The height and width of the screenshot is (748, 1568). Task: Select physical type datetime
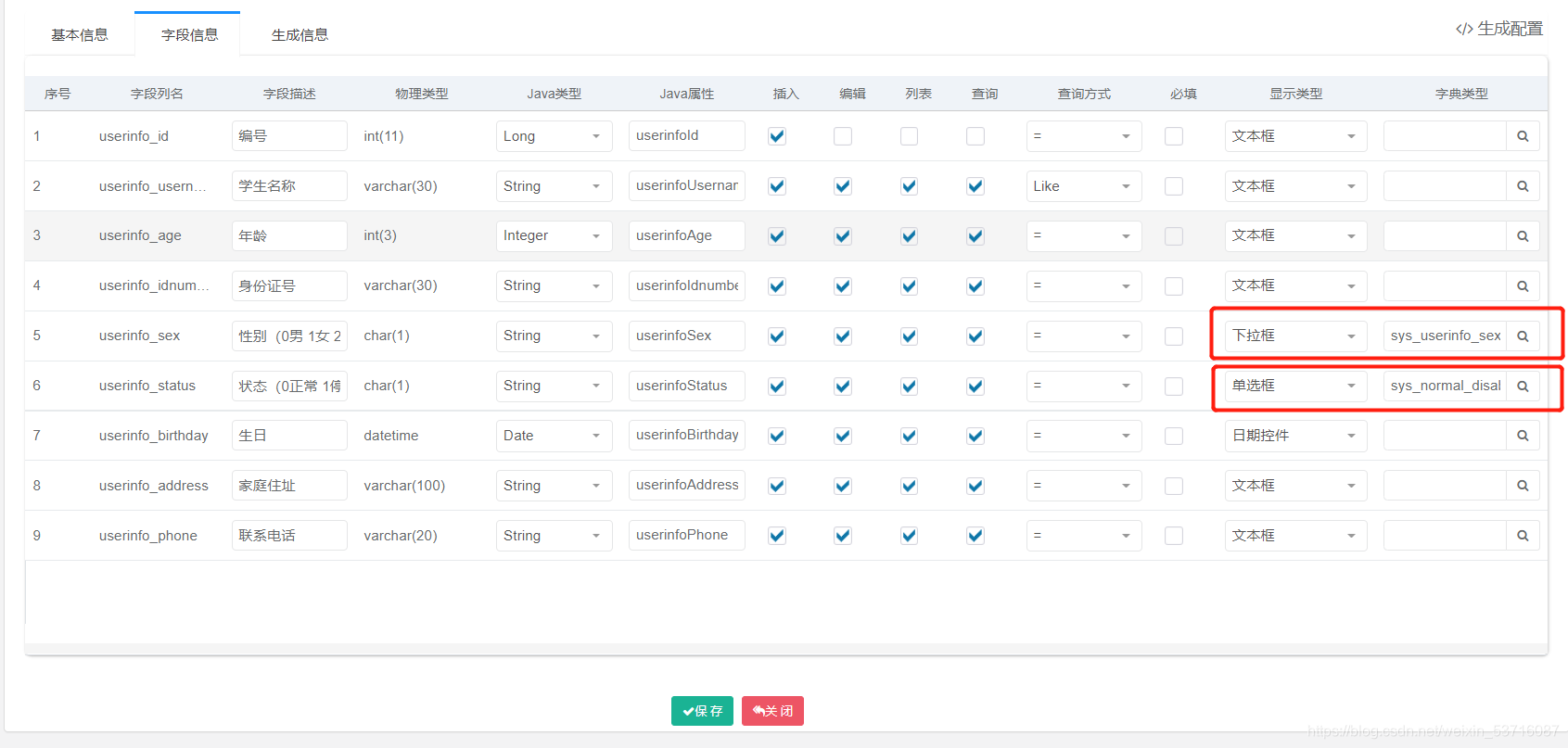[x=391, y=436]
